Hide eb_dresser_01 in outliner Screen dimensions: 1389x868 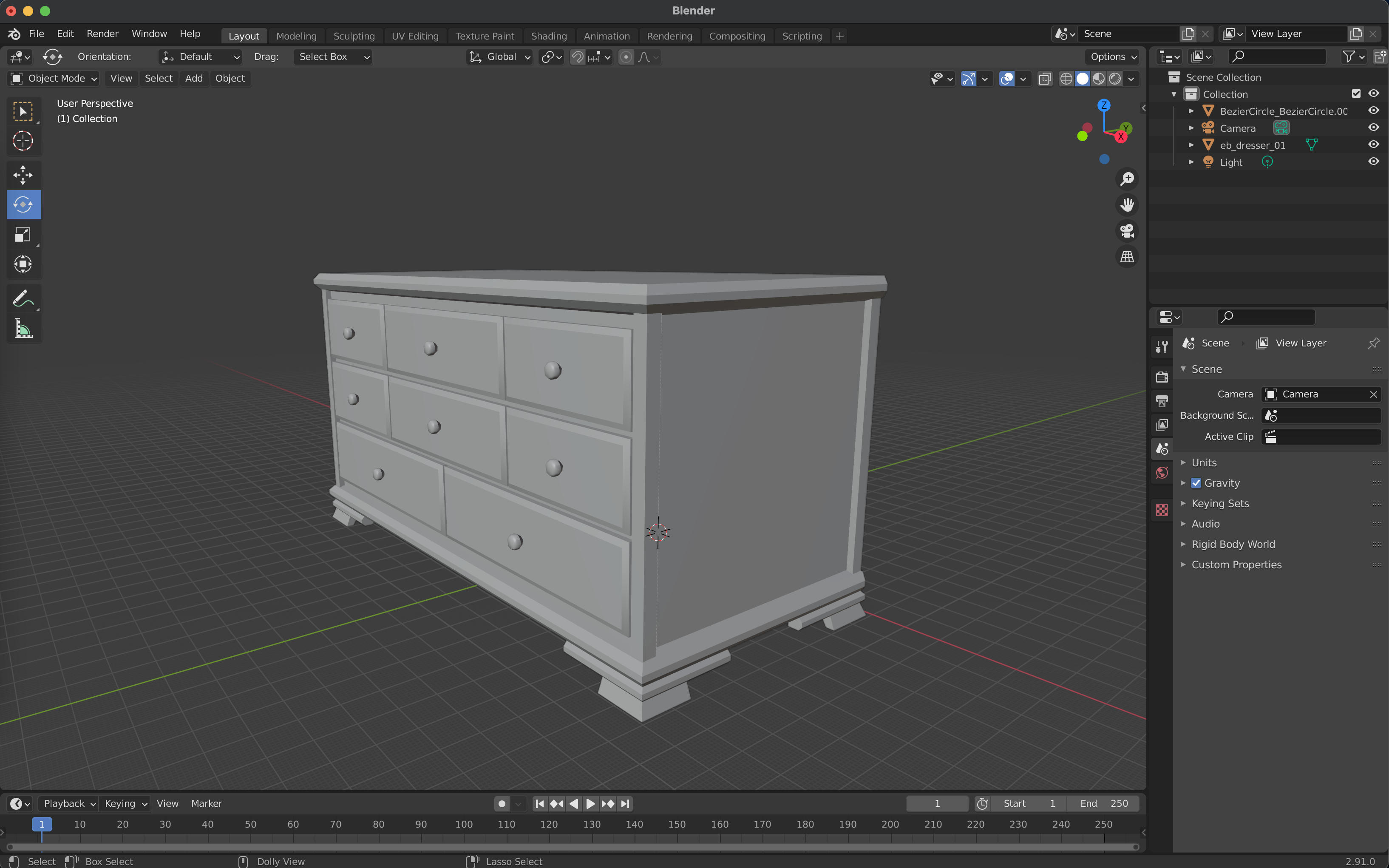click(1374, 145)
